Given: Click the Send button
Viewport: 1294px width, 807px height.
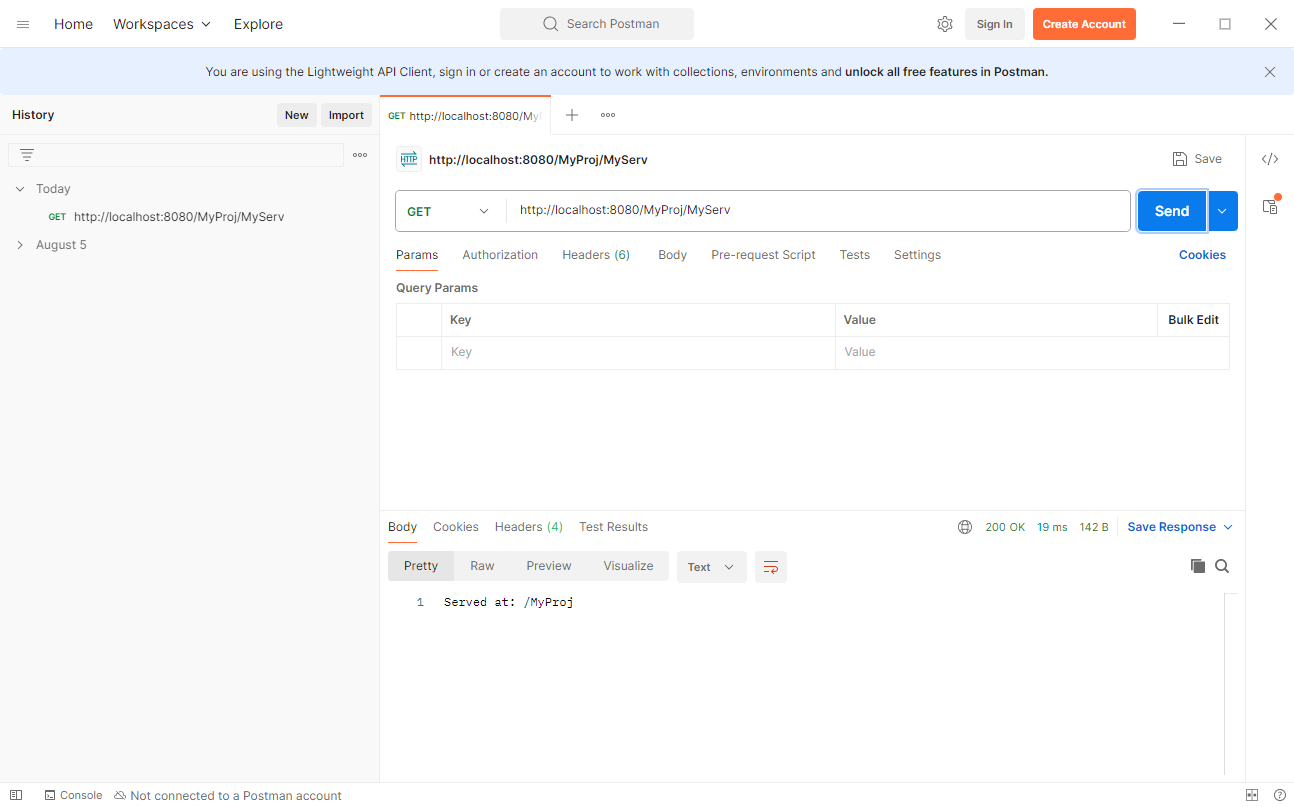Looking at the screenshot, I should tap(1172, 211).
